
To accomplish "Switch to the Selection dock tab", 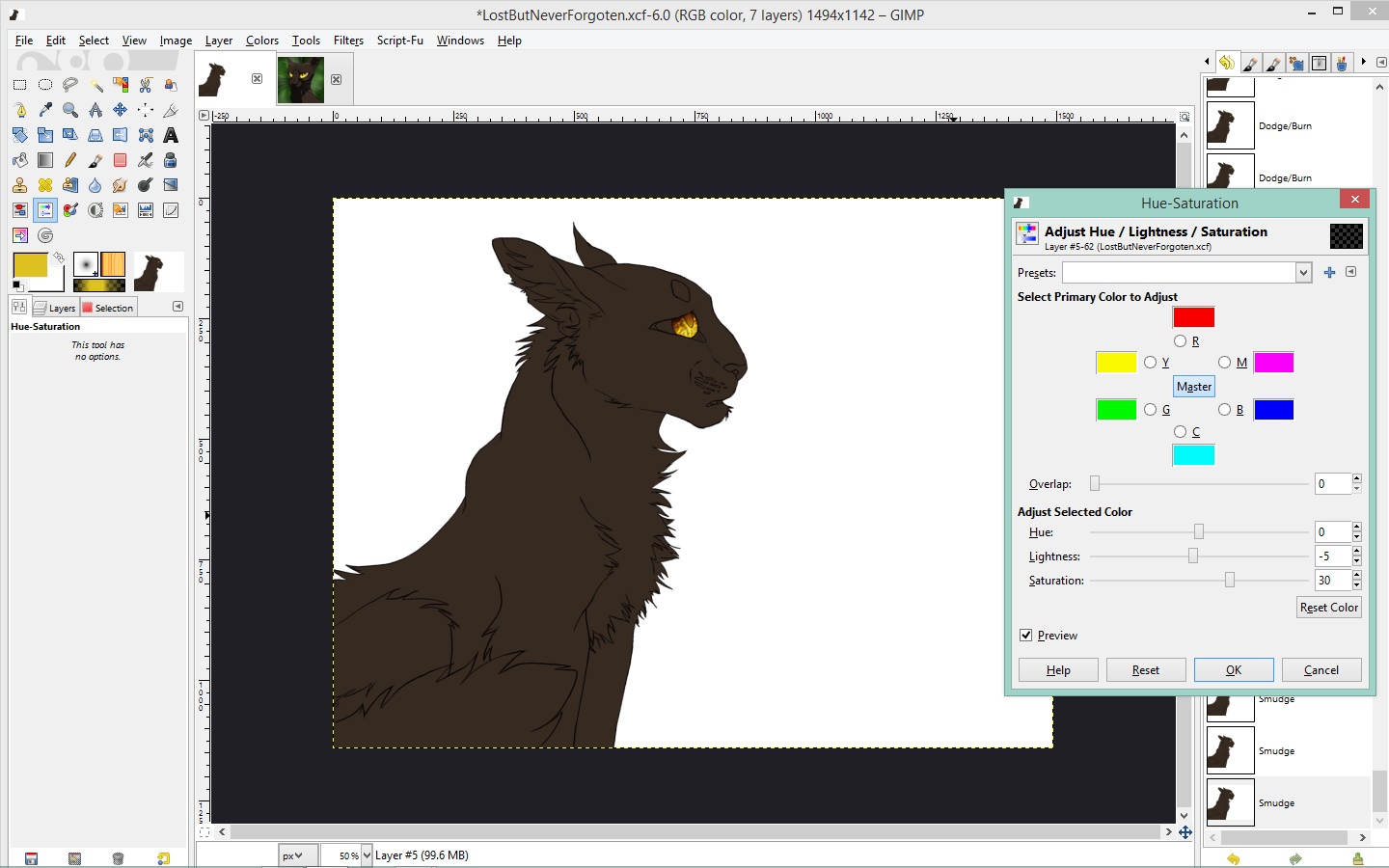I will coord(108,308).
